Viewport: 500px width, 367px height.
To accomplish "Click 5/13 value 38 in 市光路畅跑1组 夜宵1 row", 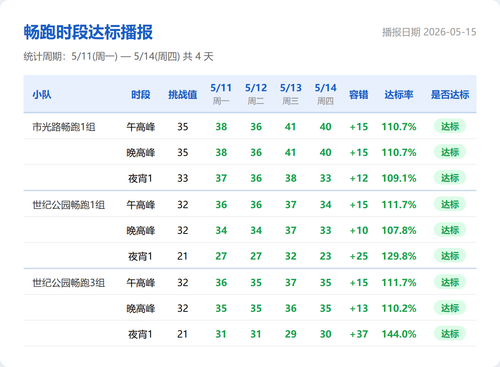I will tap(291, 178).
